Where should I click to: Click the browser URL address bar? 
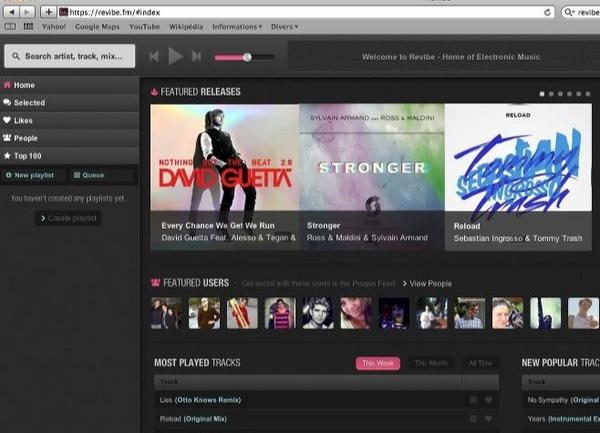[306, 12]
